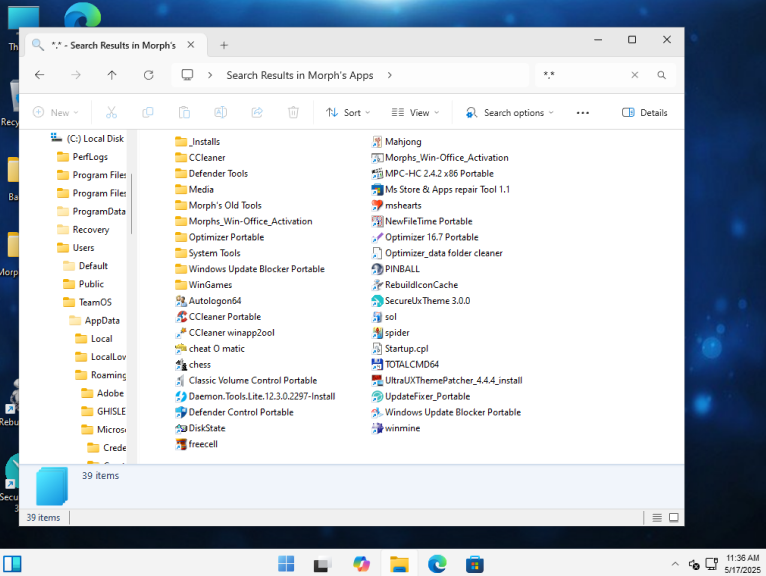The image size is (766, 576).
Task: Open the Mahjong game shortcut
Action: 396,142
